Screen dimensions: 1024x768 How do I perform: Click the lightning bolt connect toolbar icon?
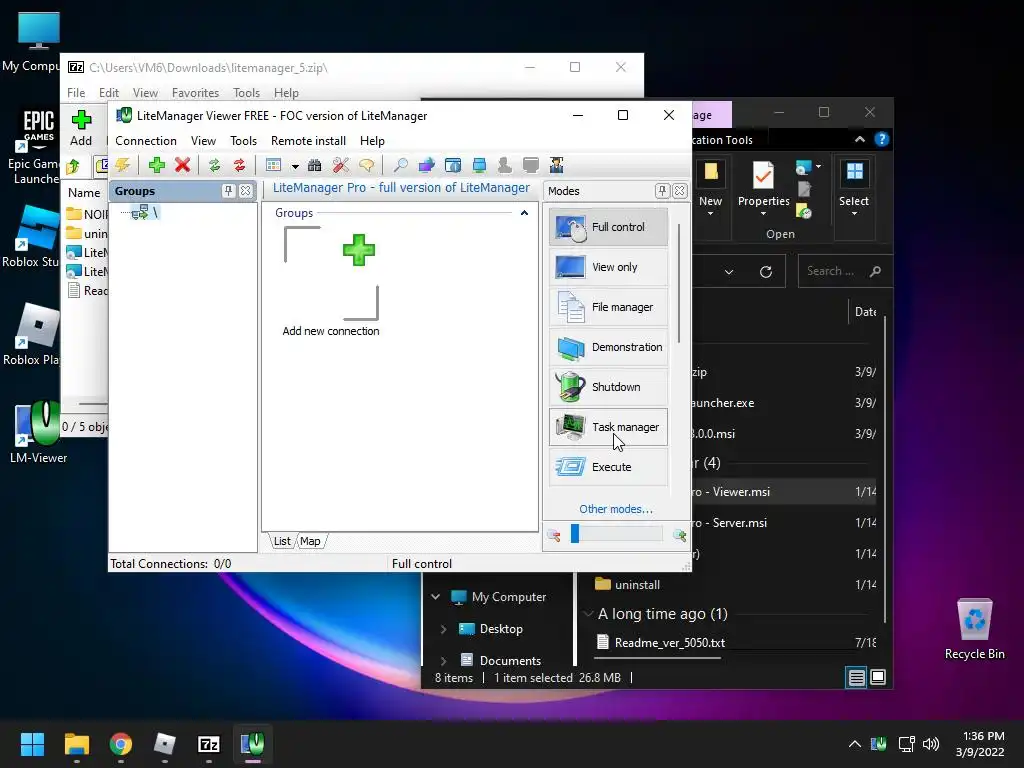123,165
